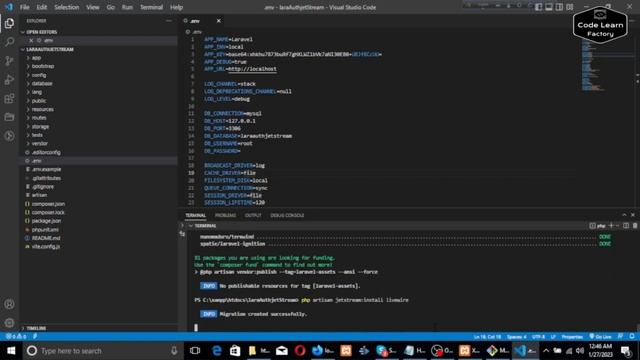The image size is (640, 360).
Task: Change encoding via UTF-8 status item
Action: click(x=538, y=337)
